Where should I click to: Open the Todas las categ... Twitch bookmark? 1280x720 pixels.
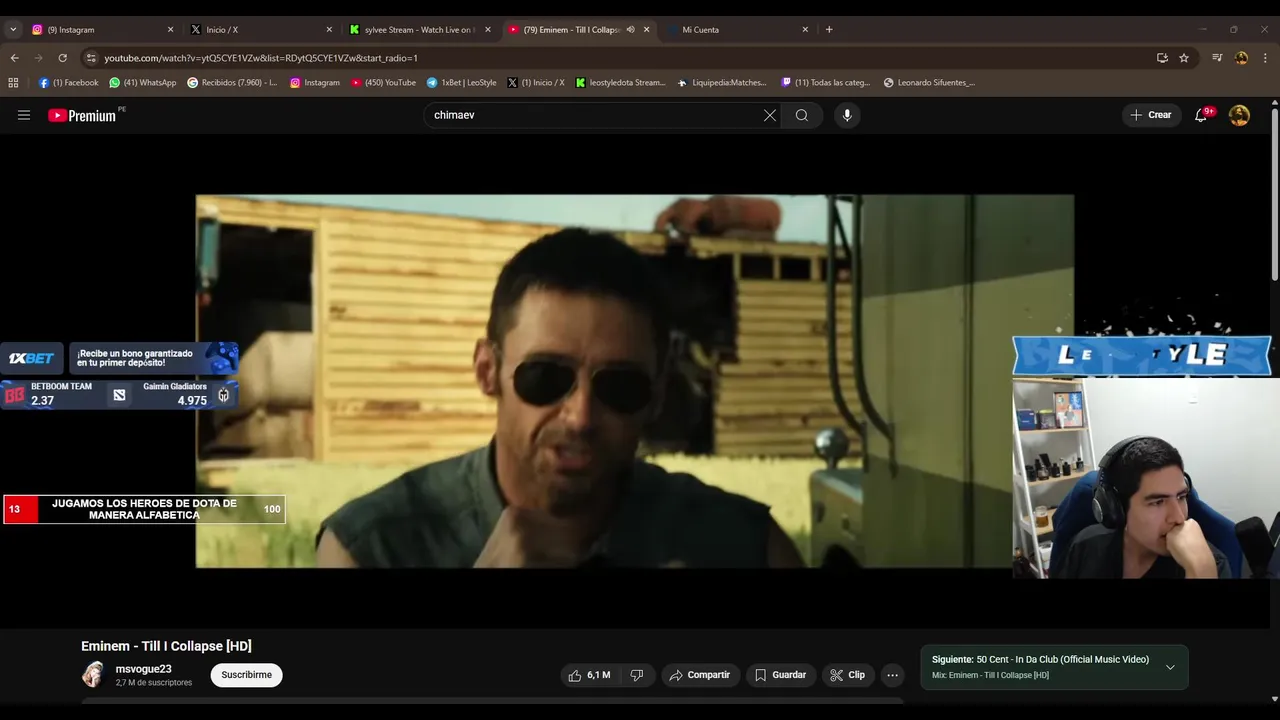coord(826,83)
